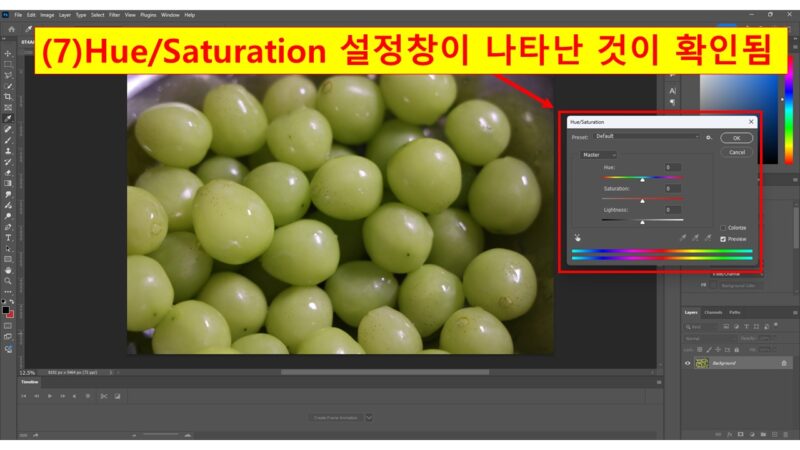Image resolution: width=800 pixels, height=450 pixels.
Task: Switch to the Paths tab
Action: (x=734, y=312)
